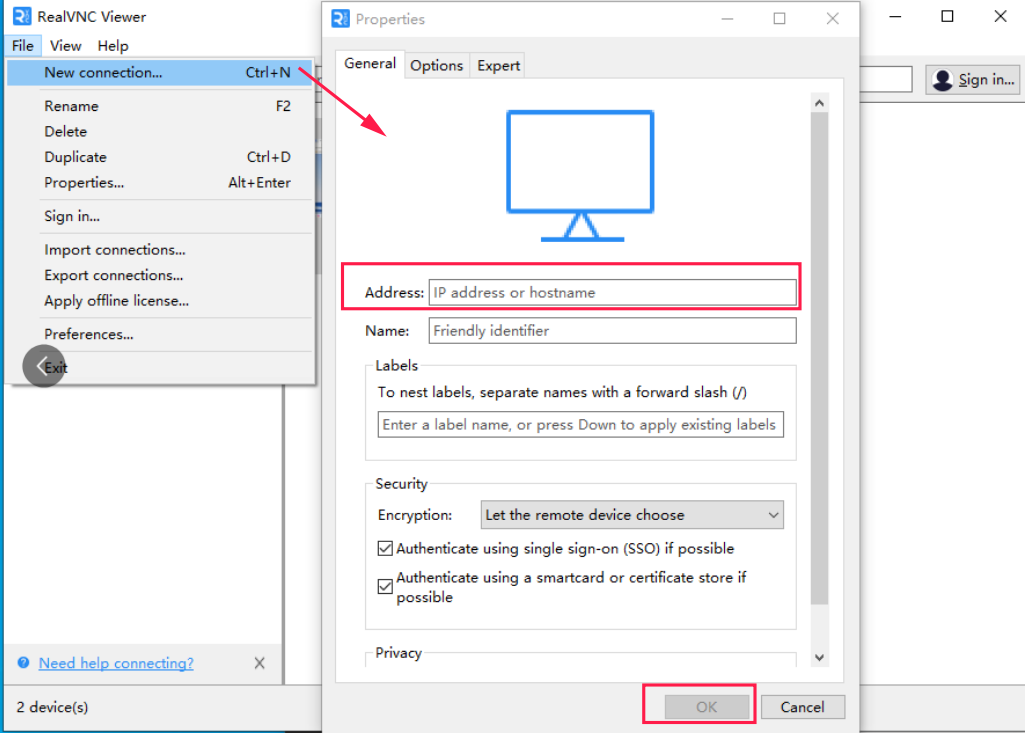This screenshot has height=733, width=1025.
Task: Click the Name input field
Action: pos(613,330)
